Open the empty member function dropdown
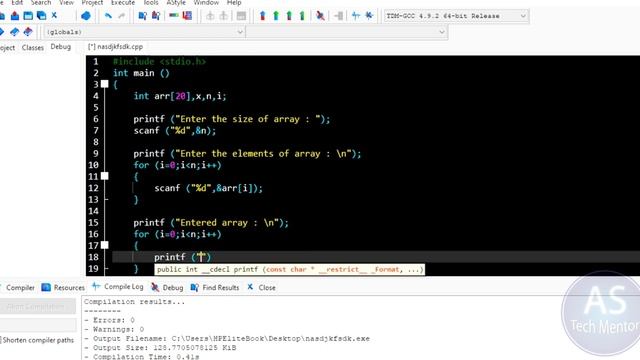 tap(347, 32)
